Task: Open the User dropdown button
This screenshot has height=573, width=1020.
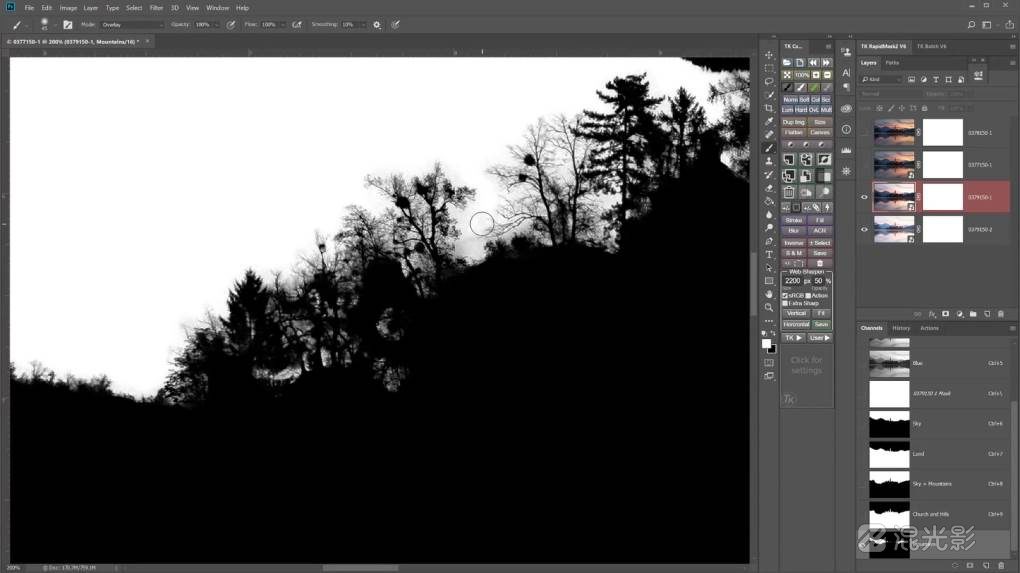Action: tap(820, 338)
